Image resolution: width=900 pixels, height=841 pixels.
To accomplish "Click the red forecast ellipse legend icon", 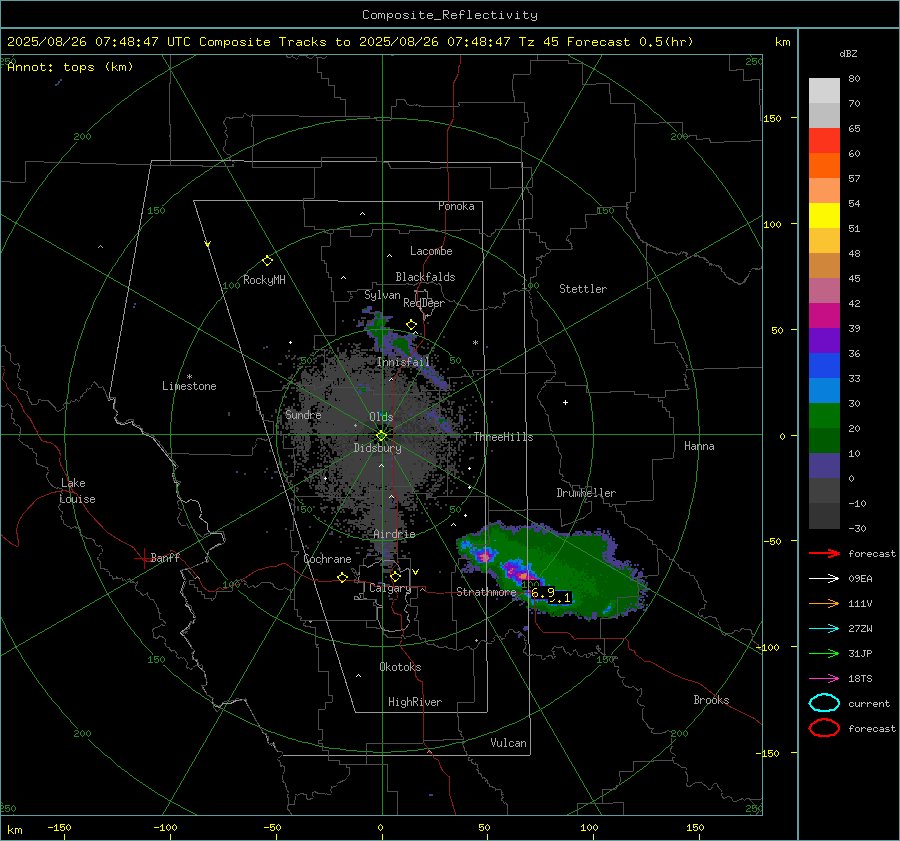I will click(824, 728).
